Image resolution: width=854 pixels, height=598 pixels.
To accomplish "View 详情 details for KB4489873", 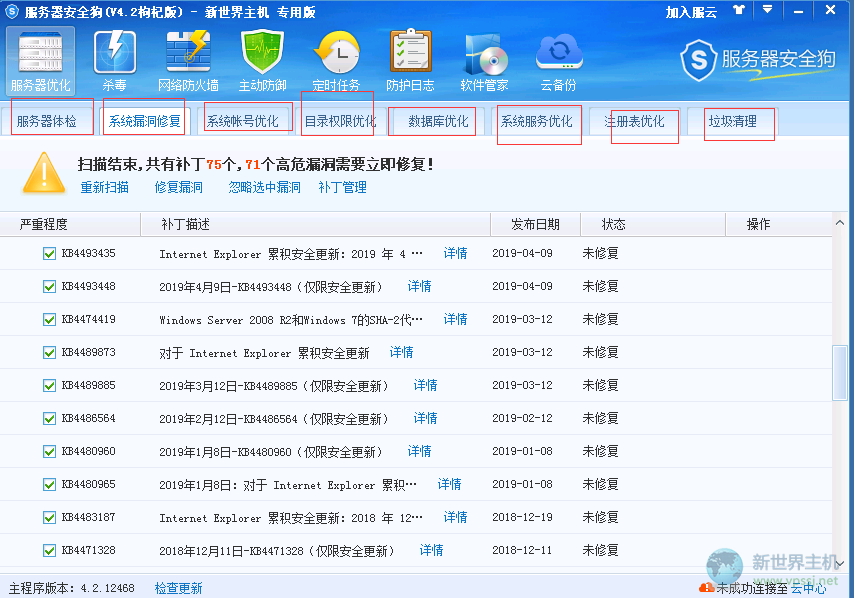I will click(x=401, y=352).
